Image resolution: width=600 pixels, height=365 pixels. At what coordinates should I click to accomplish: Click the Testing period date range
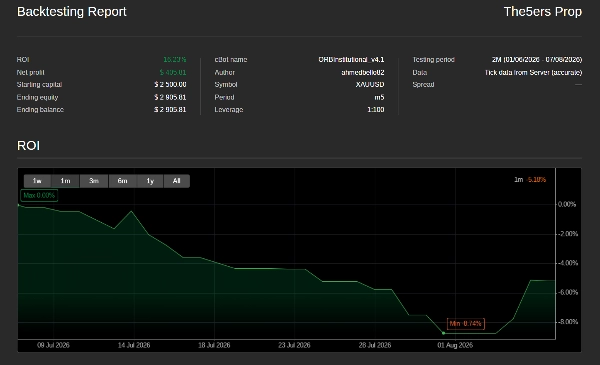537,60
